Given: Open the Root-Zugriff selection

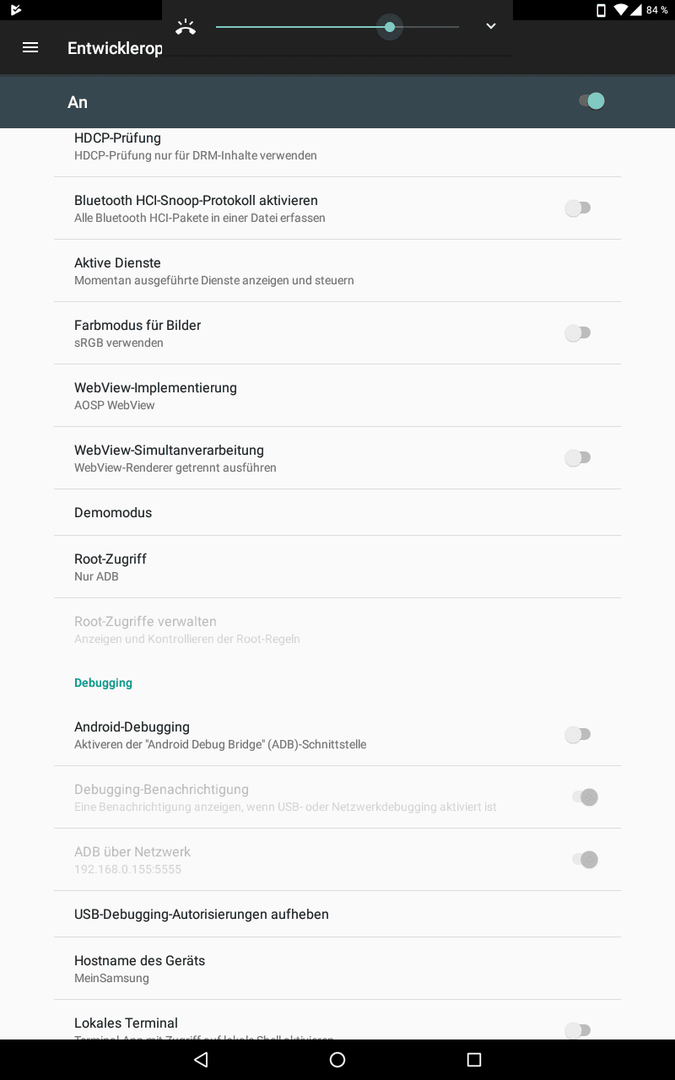Looking at the screenshot, I should 338,567.
